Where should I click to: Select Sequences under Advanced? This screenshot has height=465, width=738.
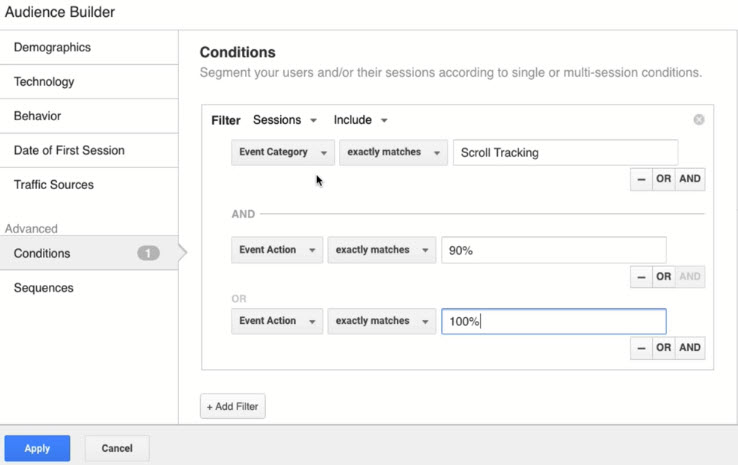point(89,288)
